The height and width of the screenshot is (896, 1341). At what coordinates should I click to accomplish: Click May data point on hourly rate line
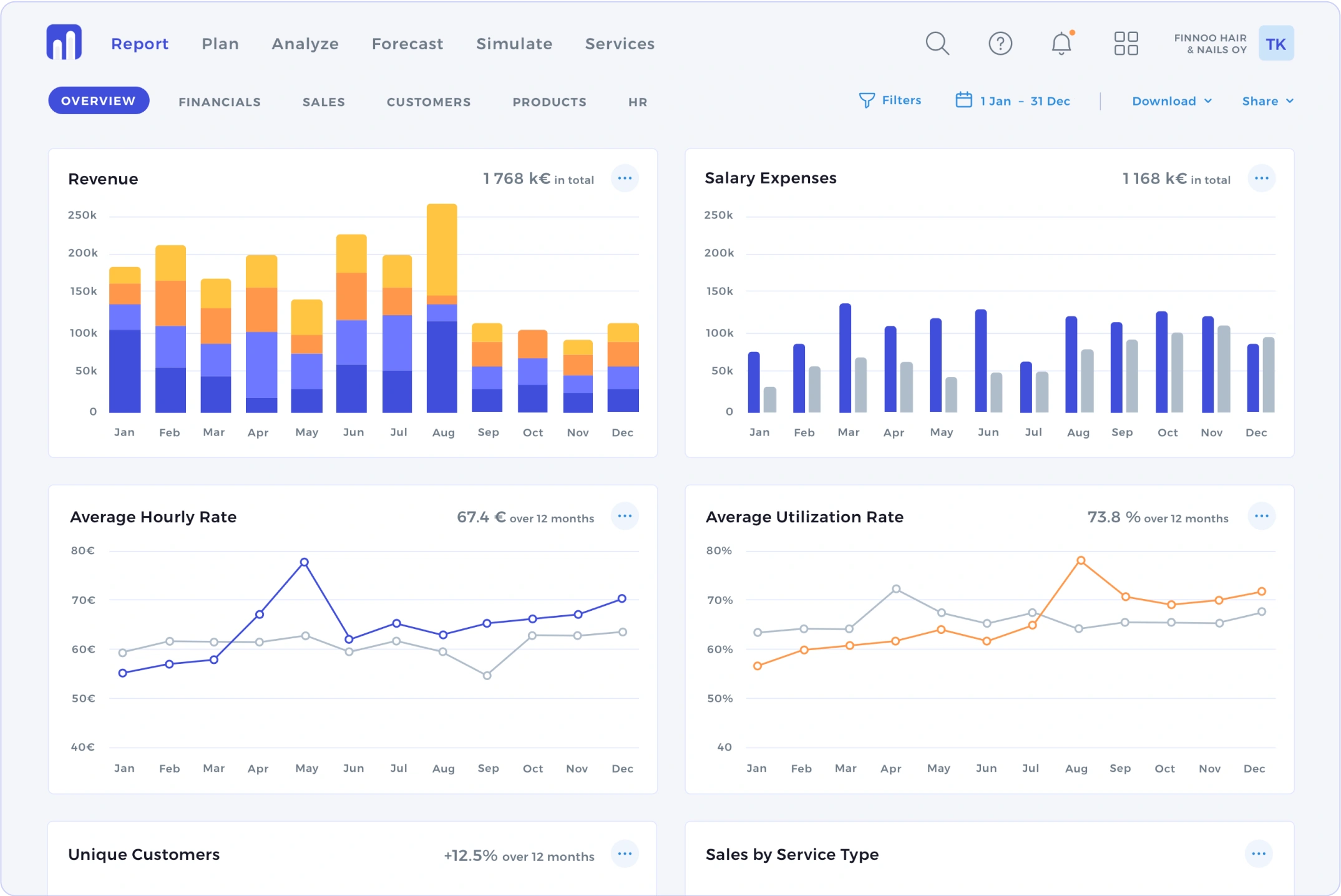tap(305, 562)
